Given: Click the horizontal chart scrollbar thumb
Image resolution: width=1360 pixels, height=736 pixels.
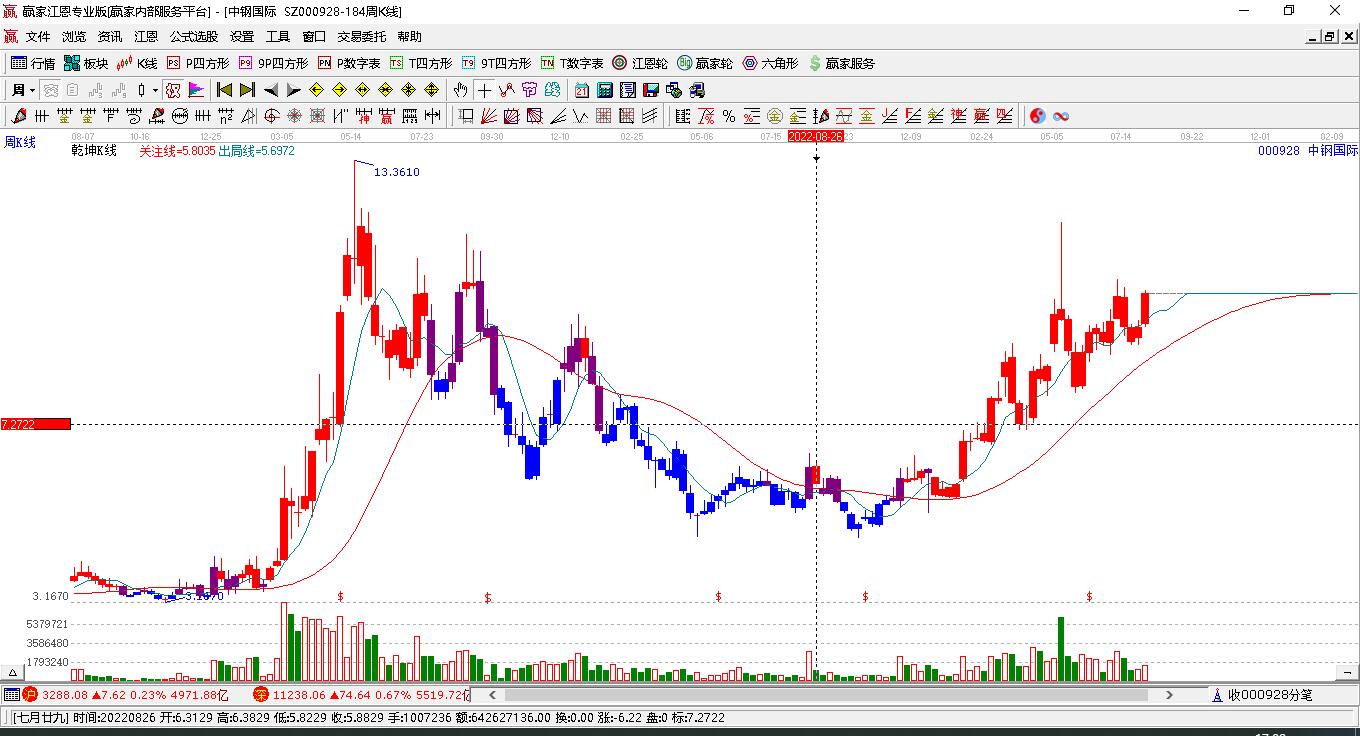Looking at the screenshot, I should pyautogui.click(x=827, y=695).
